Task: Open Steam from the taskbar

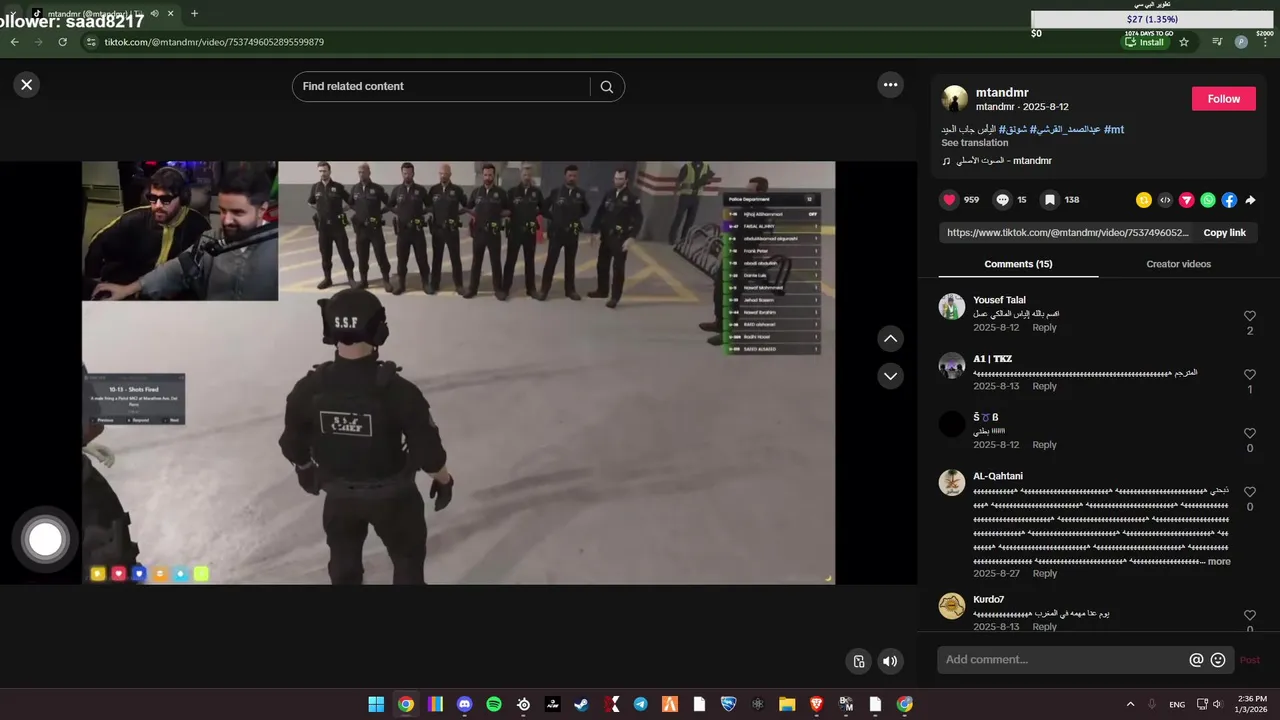Action: (x=581, y=704)
